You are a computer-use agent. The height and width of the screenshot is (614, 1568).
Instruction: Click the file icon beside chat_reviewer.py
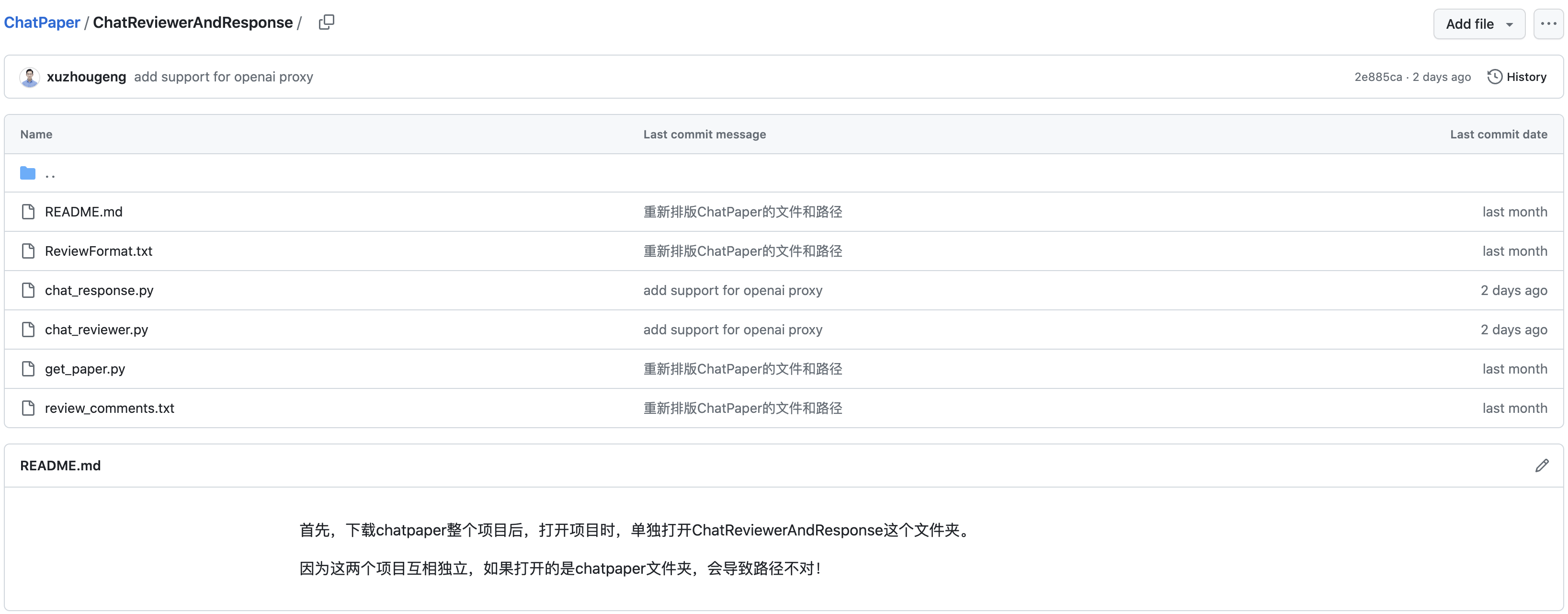28,329
